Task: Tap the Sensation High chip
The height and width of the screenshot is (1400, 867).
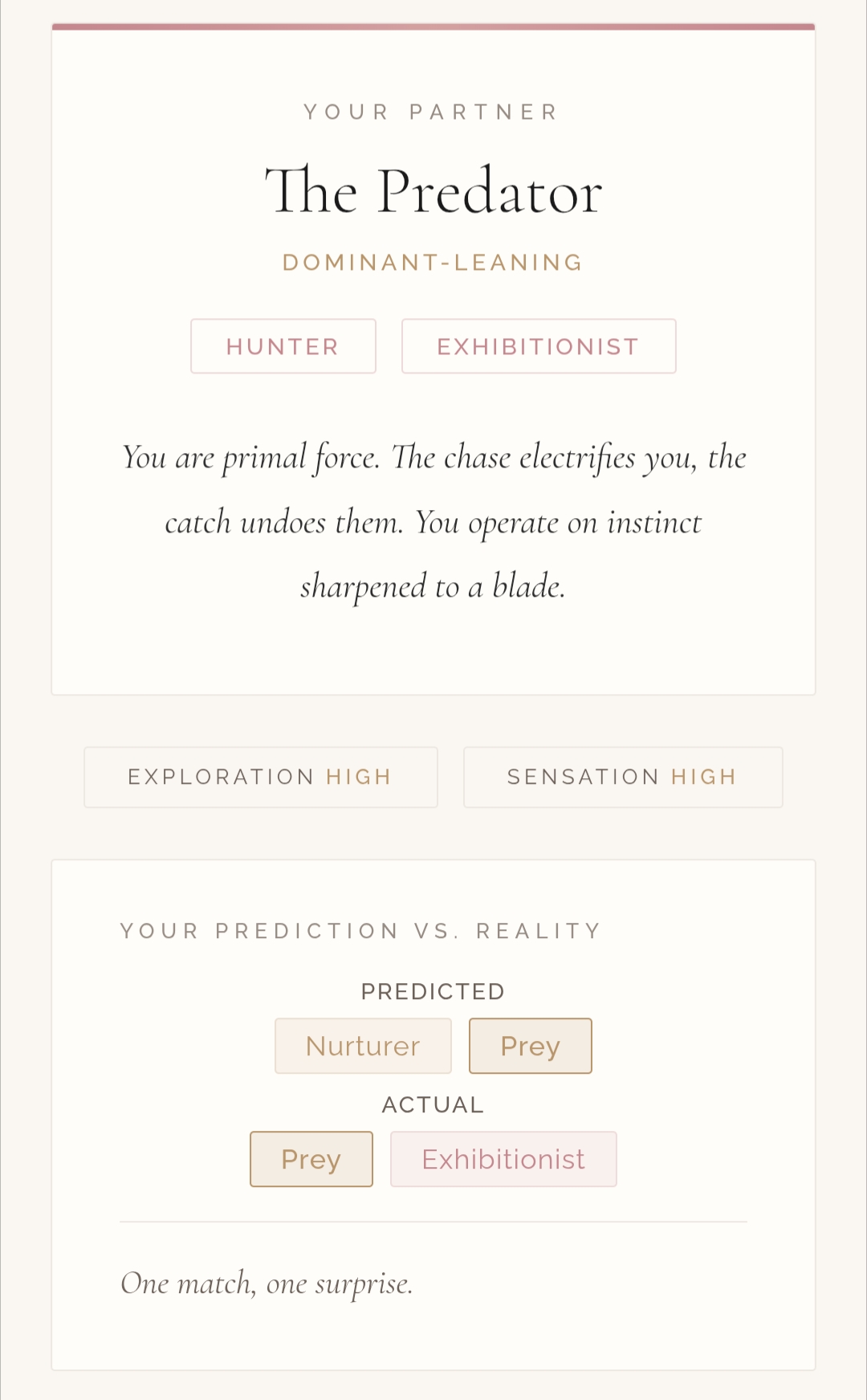Action: (x=622, y=777)
